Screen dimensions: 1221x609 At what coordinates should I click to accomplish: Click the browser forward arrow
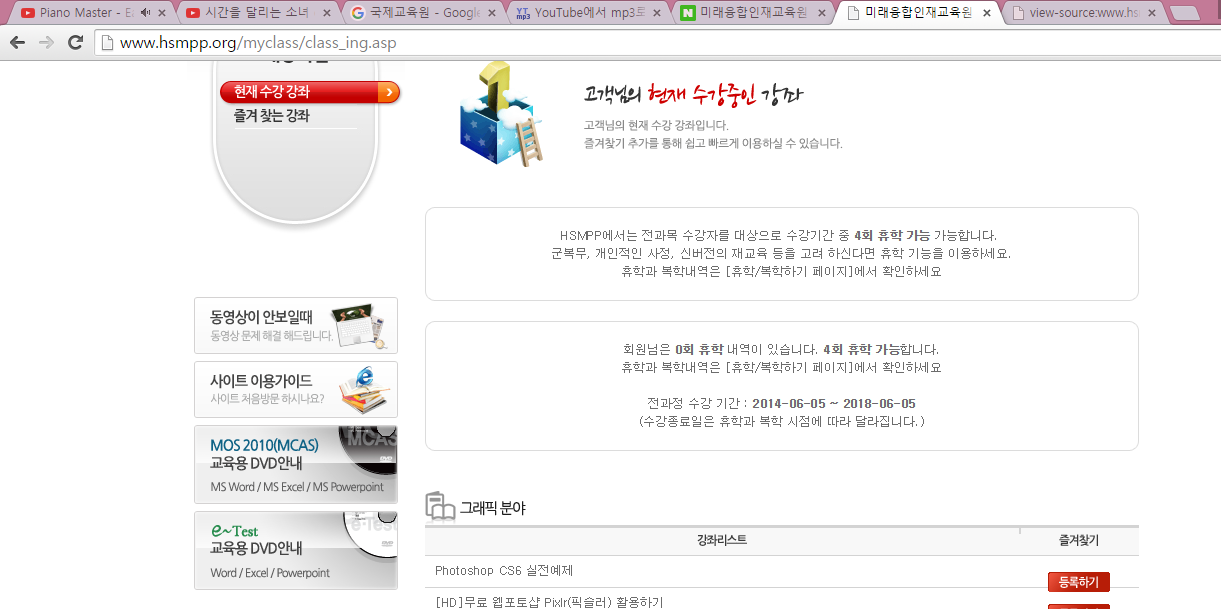[46, 43]
